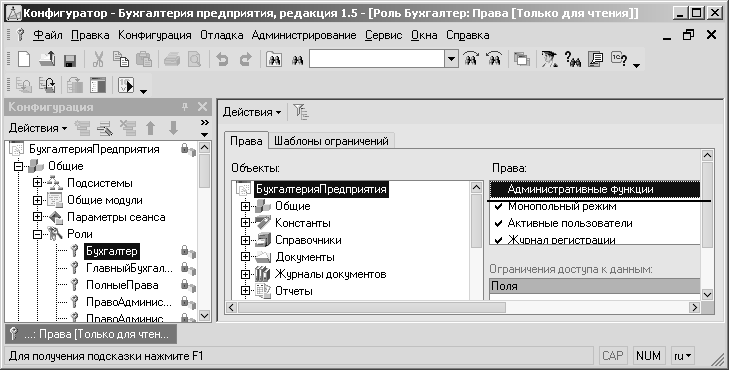The image size is (729, 370).
Task: Click the Save diskette icon
Action: point(70,60)
